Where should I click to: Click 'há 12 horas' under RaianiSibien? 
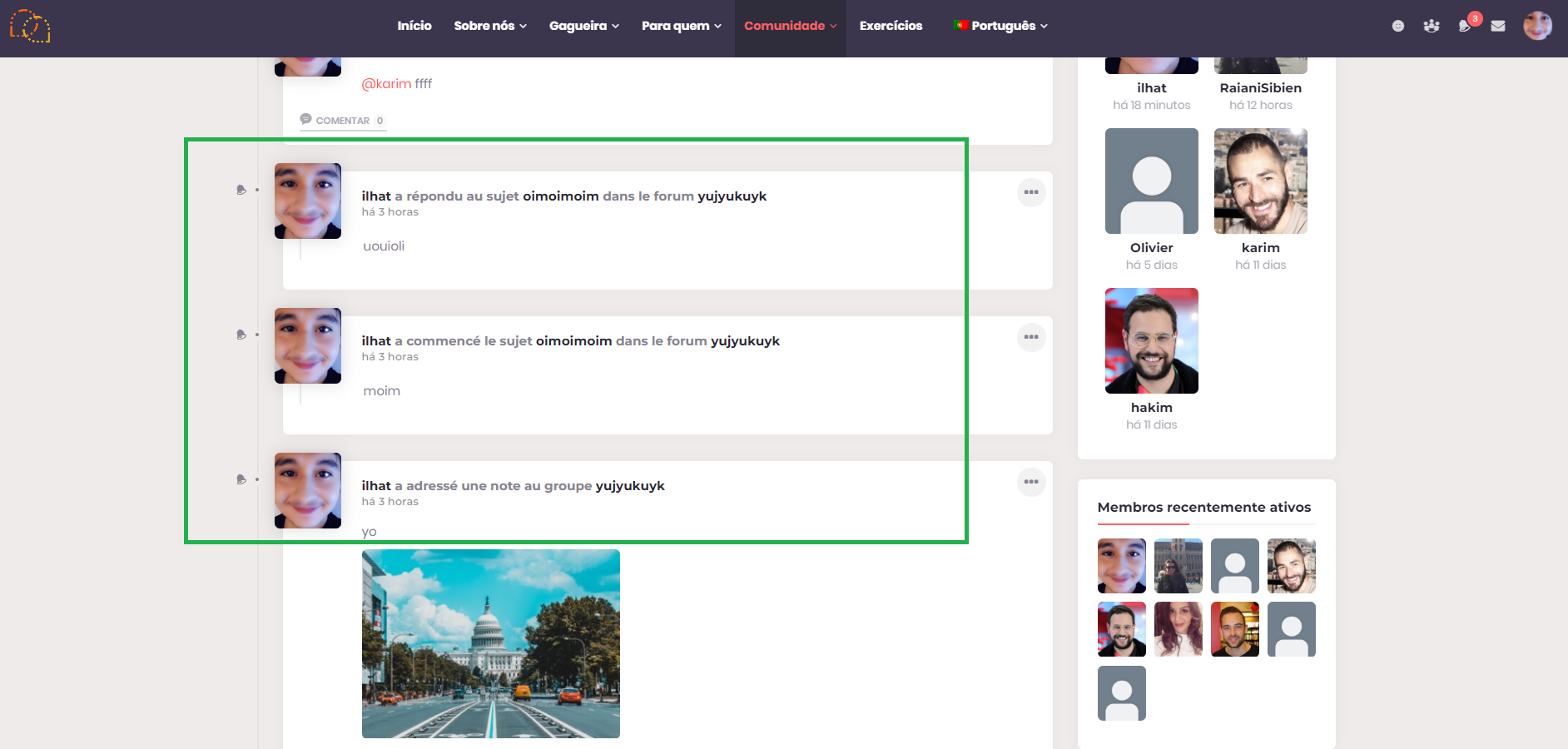click(x=1261, y=106)
